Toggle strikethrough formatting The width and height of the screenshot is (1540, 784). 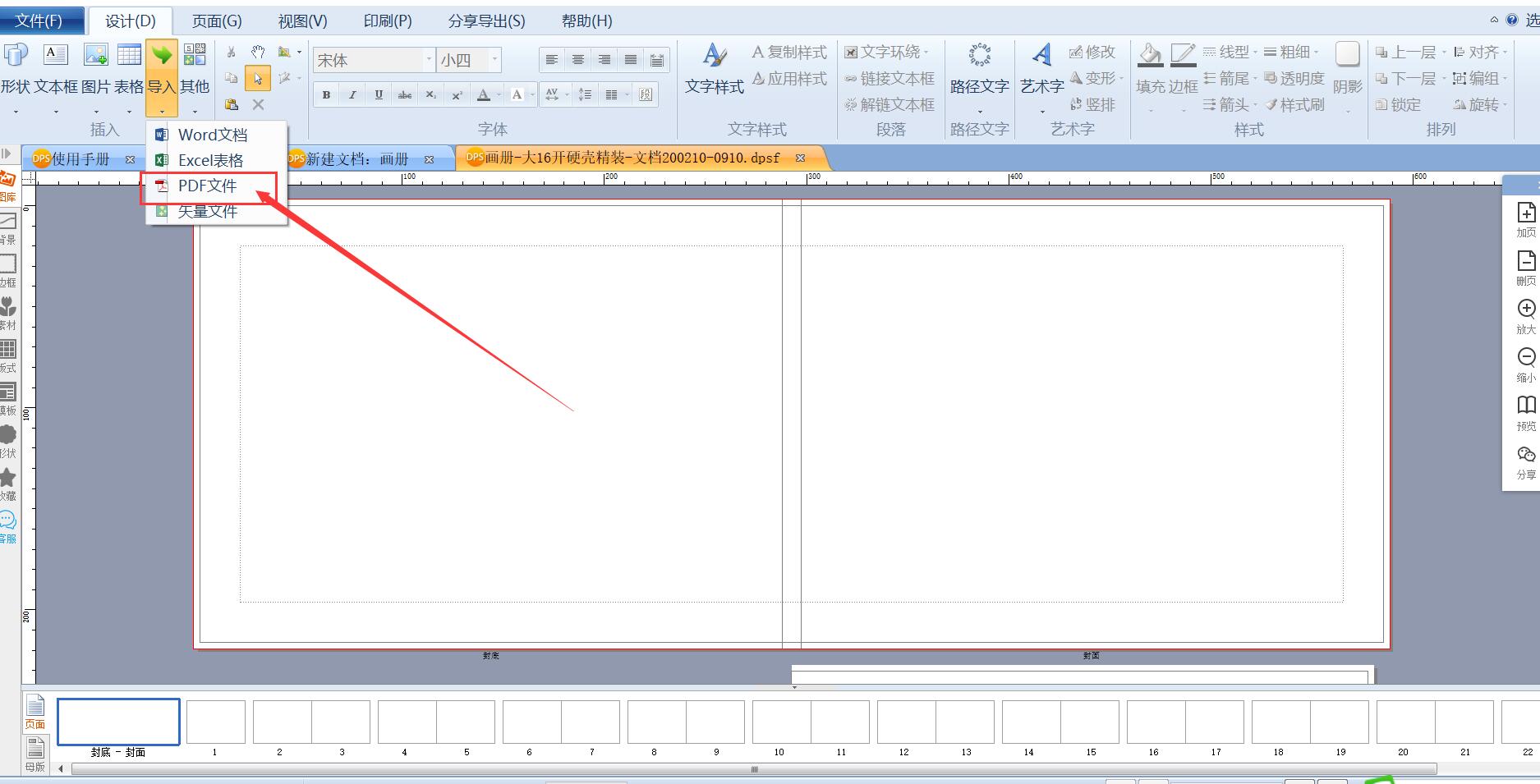(x=405, y=95)
